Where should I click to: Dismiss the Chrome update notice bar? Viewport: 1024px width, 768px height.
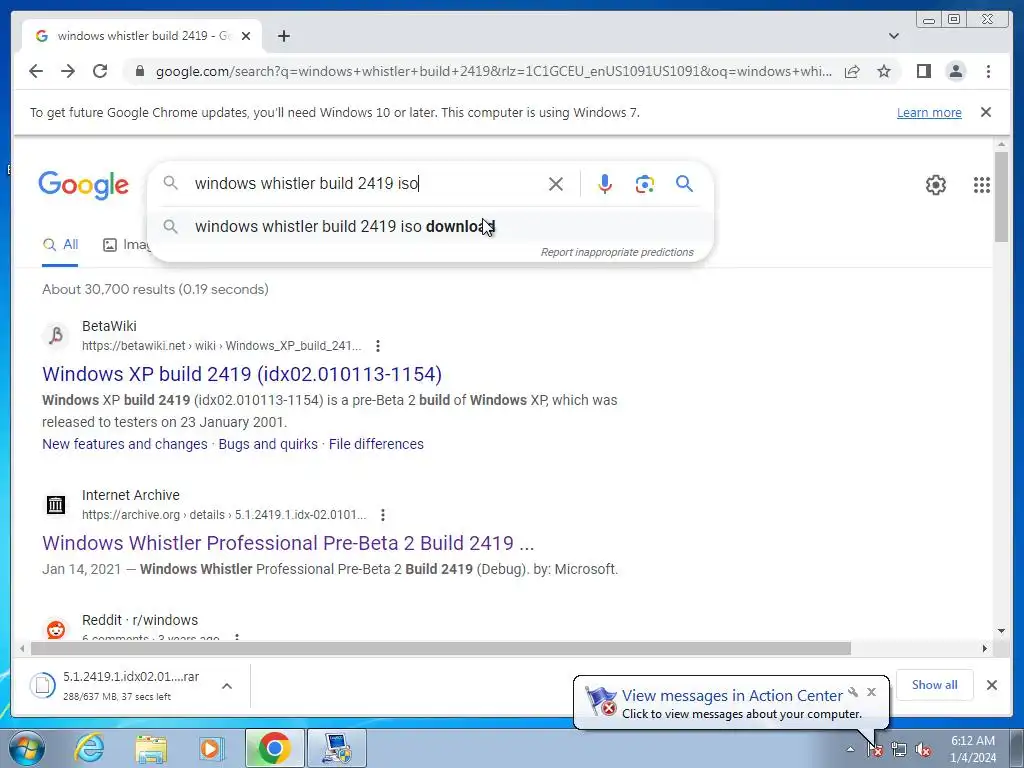point(986,112)
